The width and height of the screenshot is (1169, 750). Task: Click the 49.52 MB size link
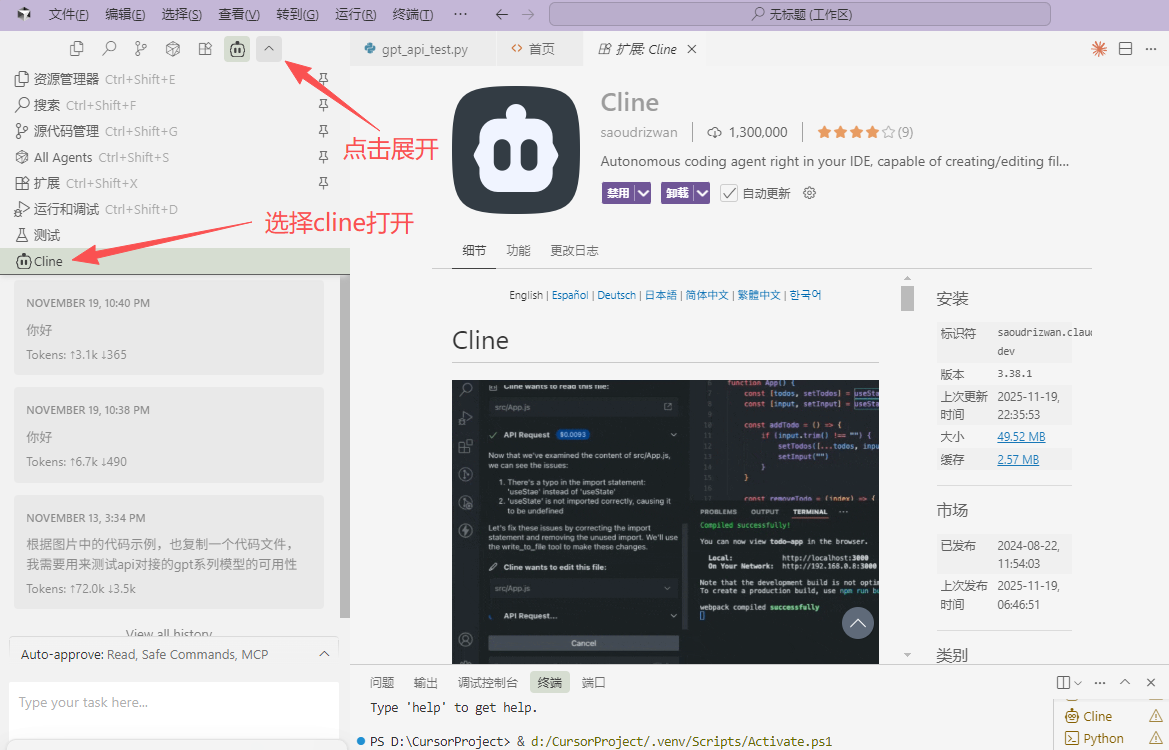(x=1021, y=437)
